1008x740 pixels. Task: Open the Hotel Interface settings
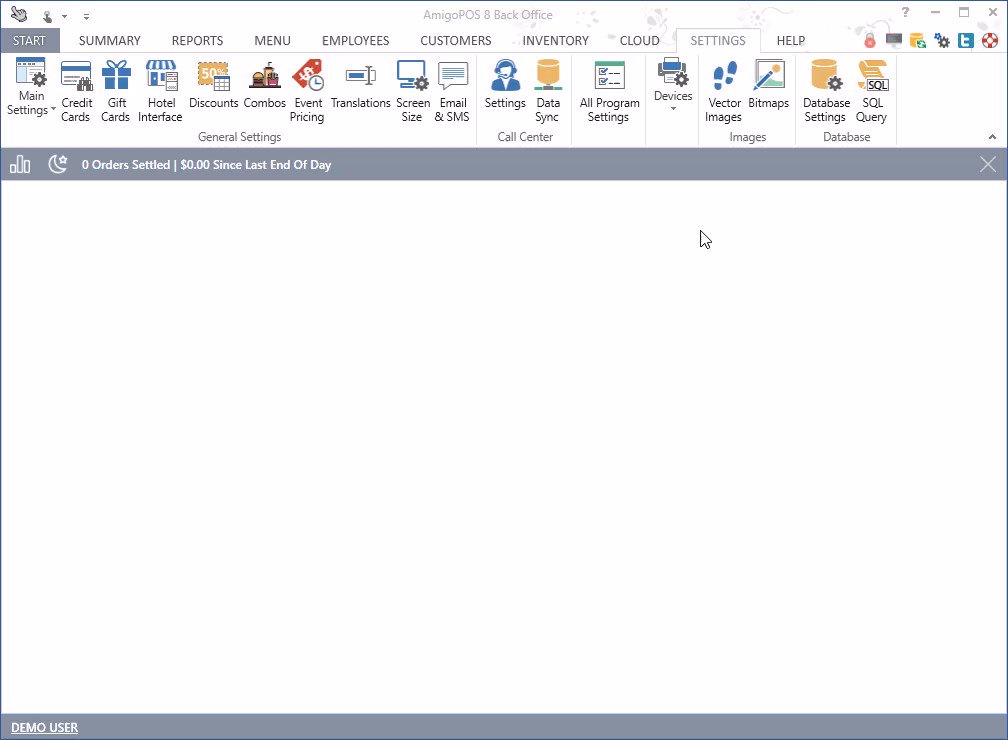(x=160, y=90)
